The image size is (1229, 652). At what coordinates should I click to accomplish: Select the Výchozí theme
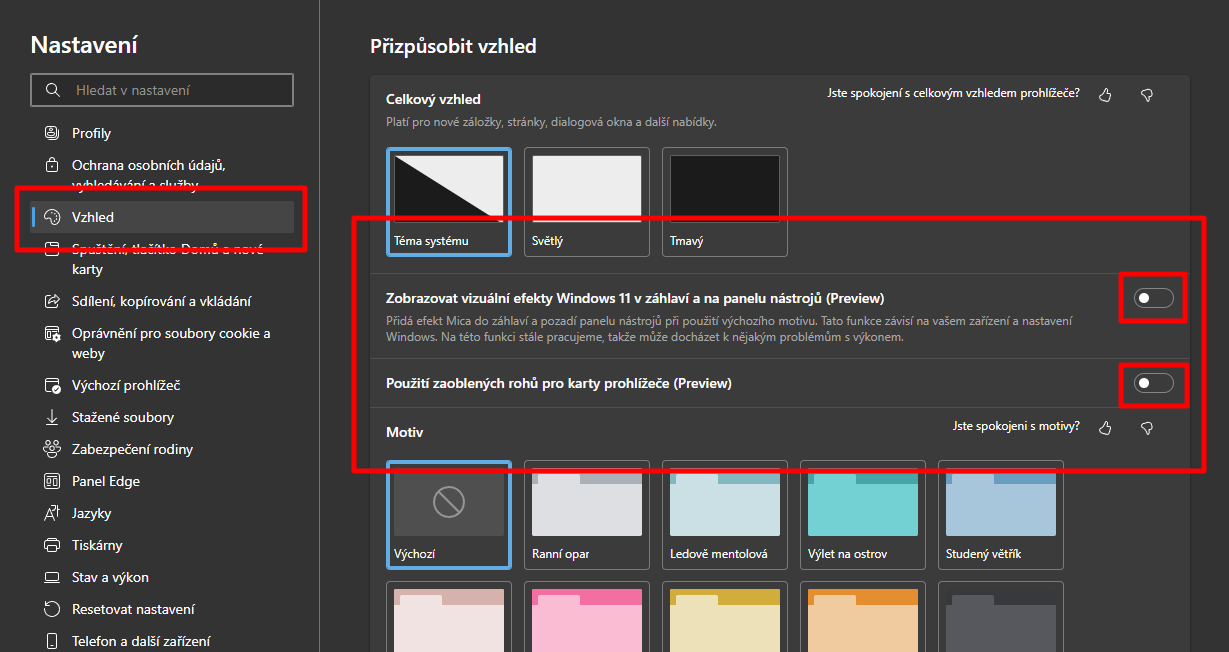pyautogui.click(x=449, y=515)
